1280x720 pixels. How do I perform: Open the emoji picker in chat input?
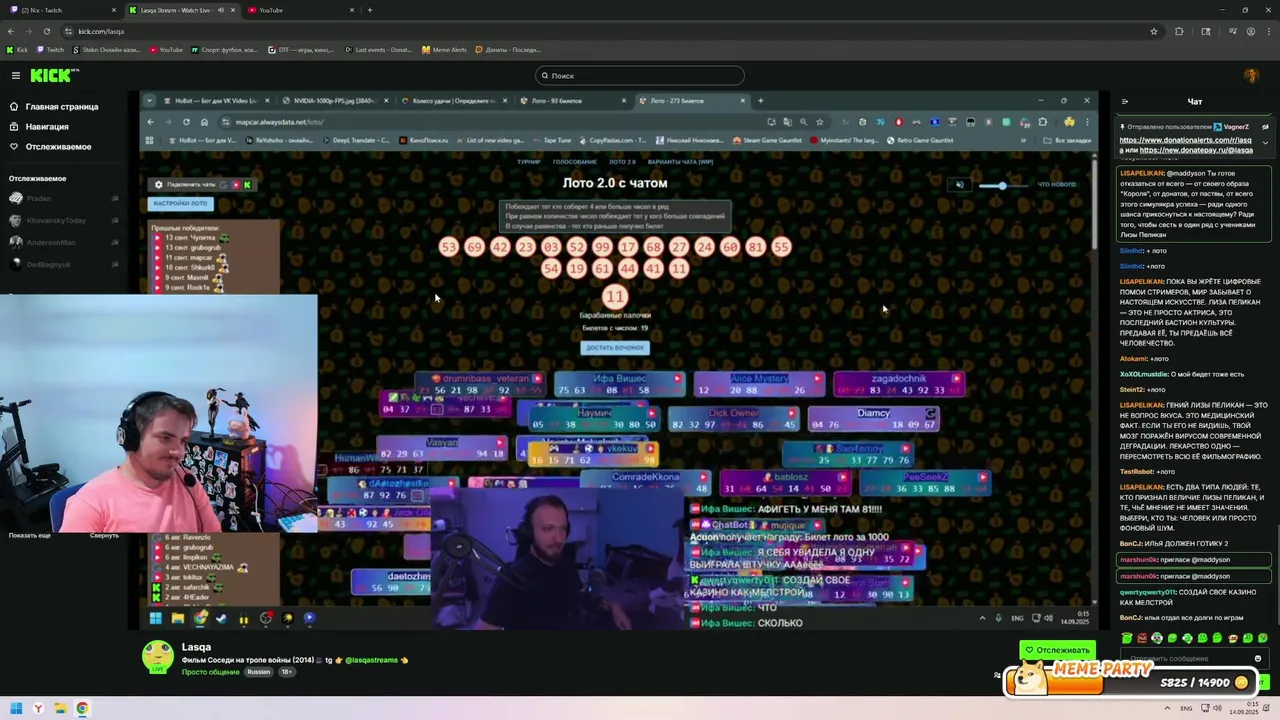click(1258, 659)
